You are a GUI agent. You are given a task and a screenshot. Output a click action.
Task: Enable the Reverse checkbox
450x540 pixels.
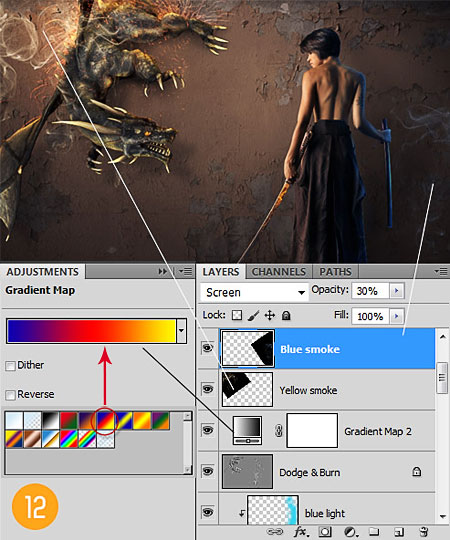10,395
